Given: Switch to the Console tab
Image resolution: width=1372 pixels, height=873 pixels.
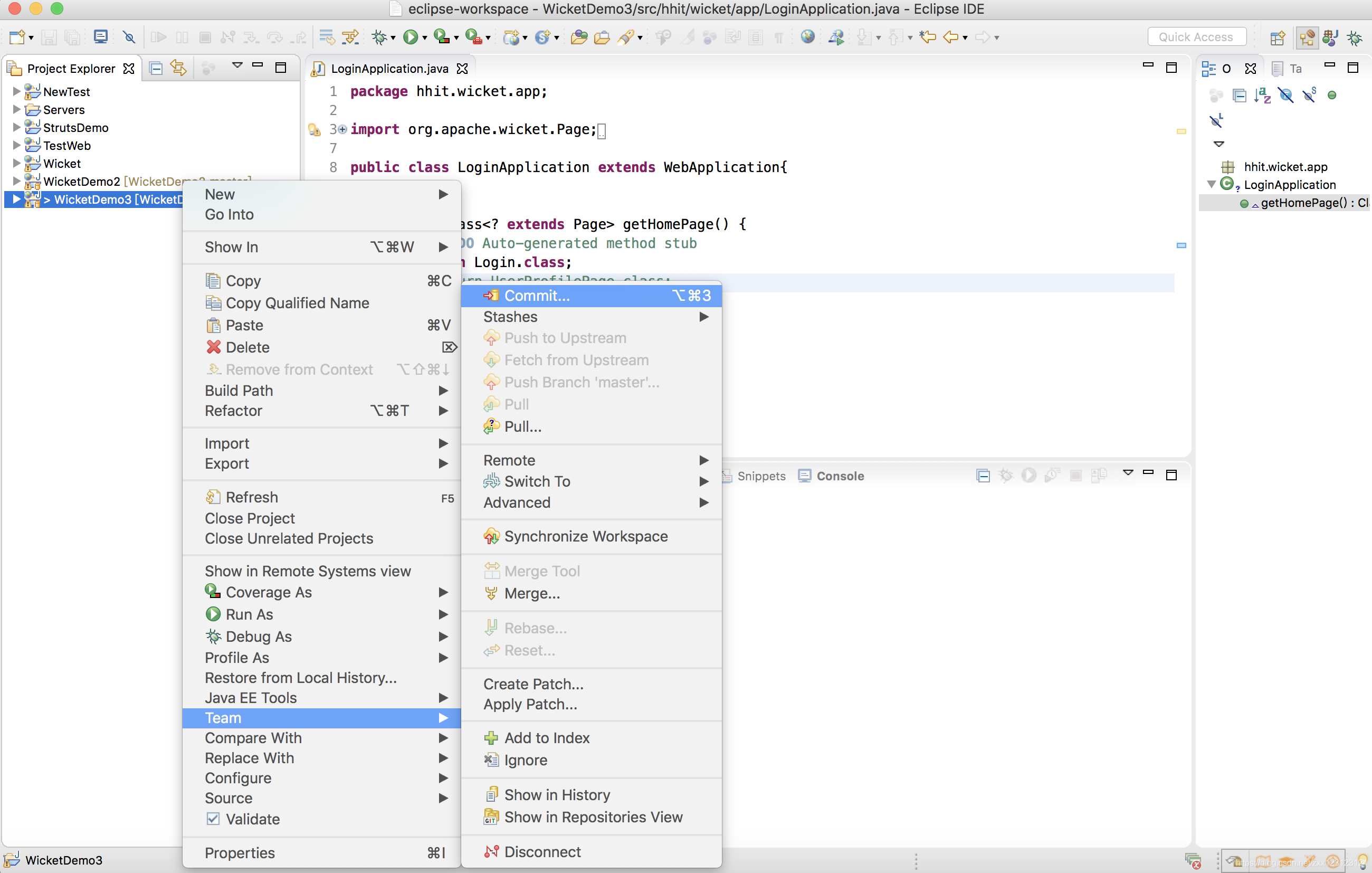Looking at the screenshot, I should click(x=831, y=476).
